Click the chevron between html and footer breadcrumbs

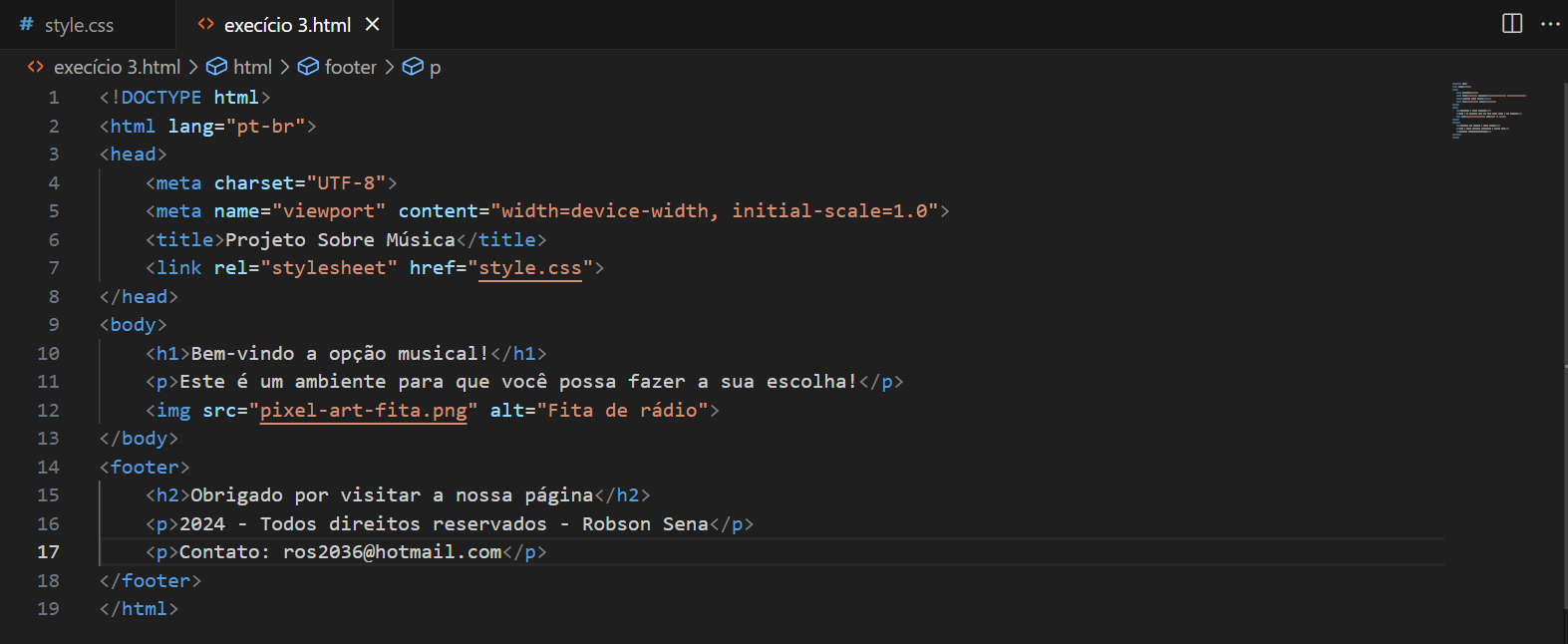tap(285, 67)
